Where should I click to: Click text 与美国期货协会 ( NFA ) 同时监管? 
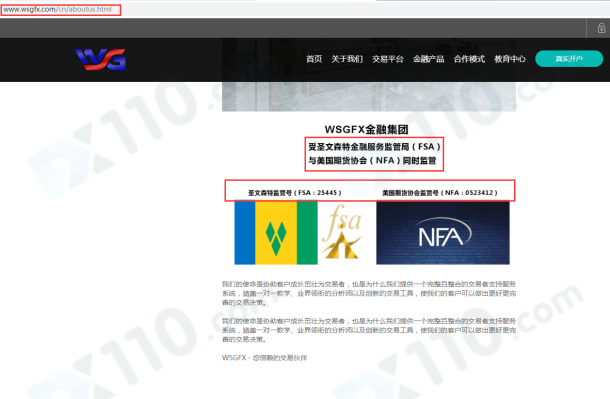click(372, 161)
